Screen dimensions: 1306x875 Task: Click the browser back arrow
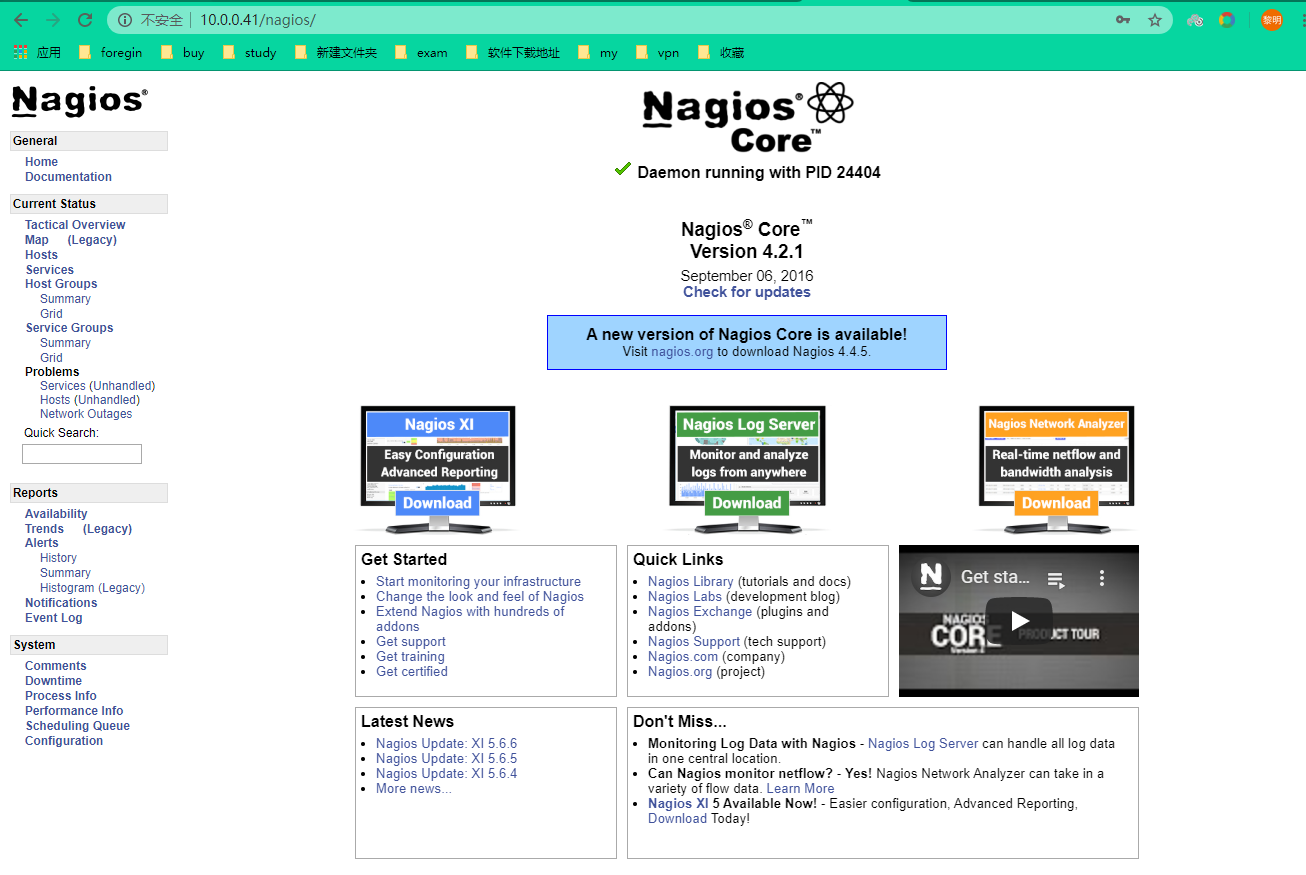coord(21,20)
